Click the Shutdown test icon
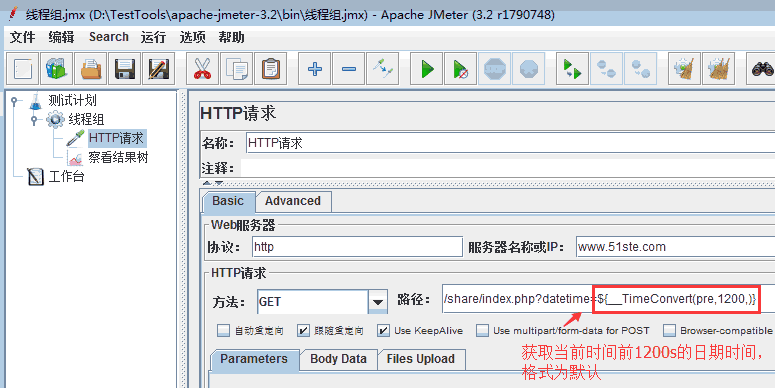This screenshot has height=388, width=775. click(x=528, y=69)
